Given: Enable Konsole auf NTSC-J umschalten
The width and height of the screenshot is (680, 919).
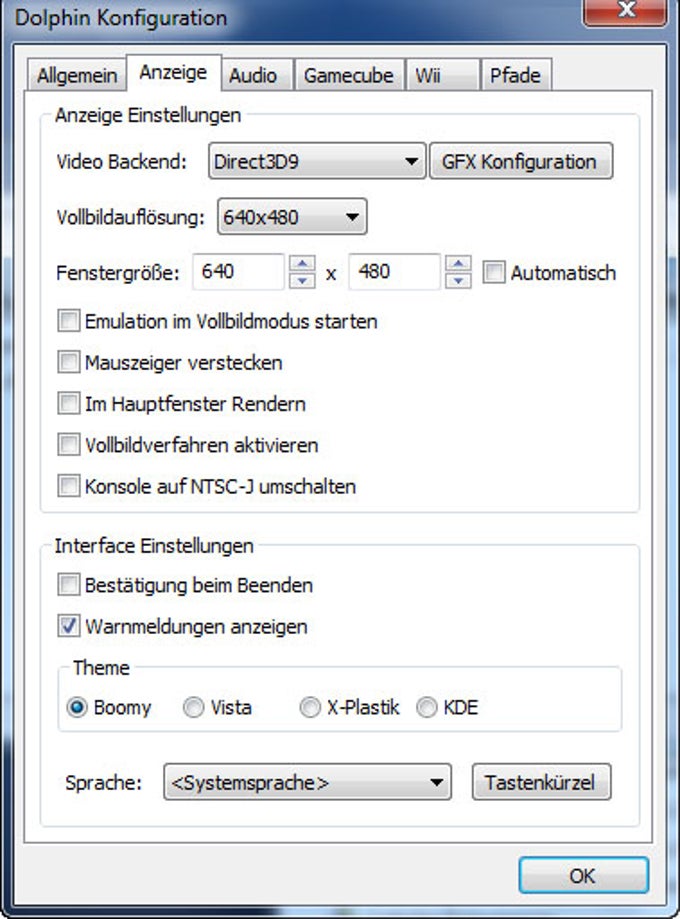Looking at the screenshot, I should tap(69, 486).
